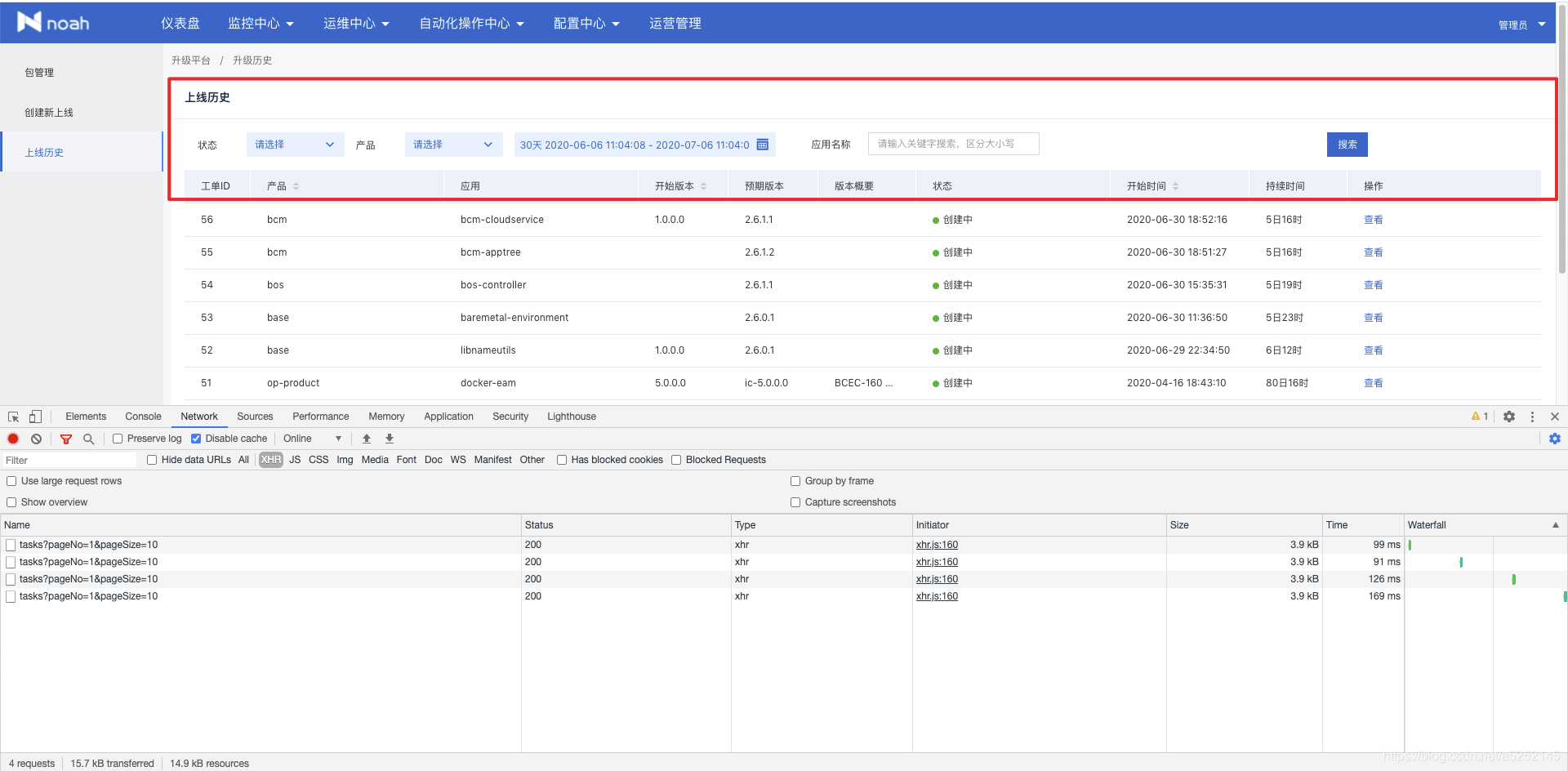
Task: Click the noah logo
Action: pyautogui.click(x=53, y=22)
